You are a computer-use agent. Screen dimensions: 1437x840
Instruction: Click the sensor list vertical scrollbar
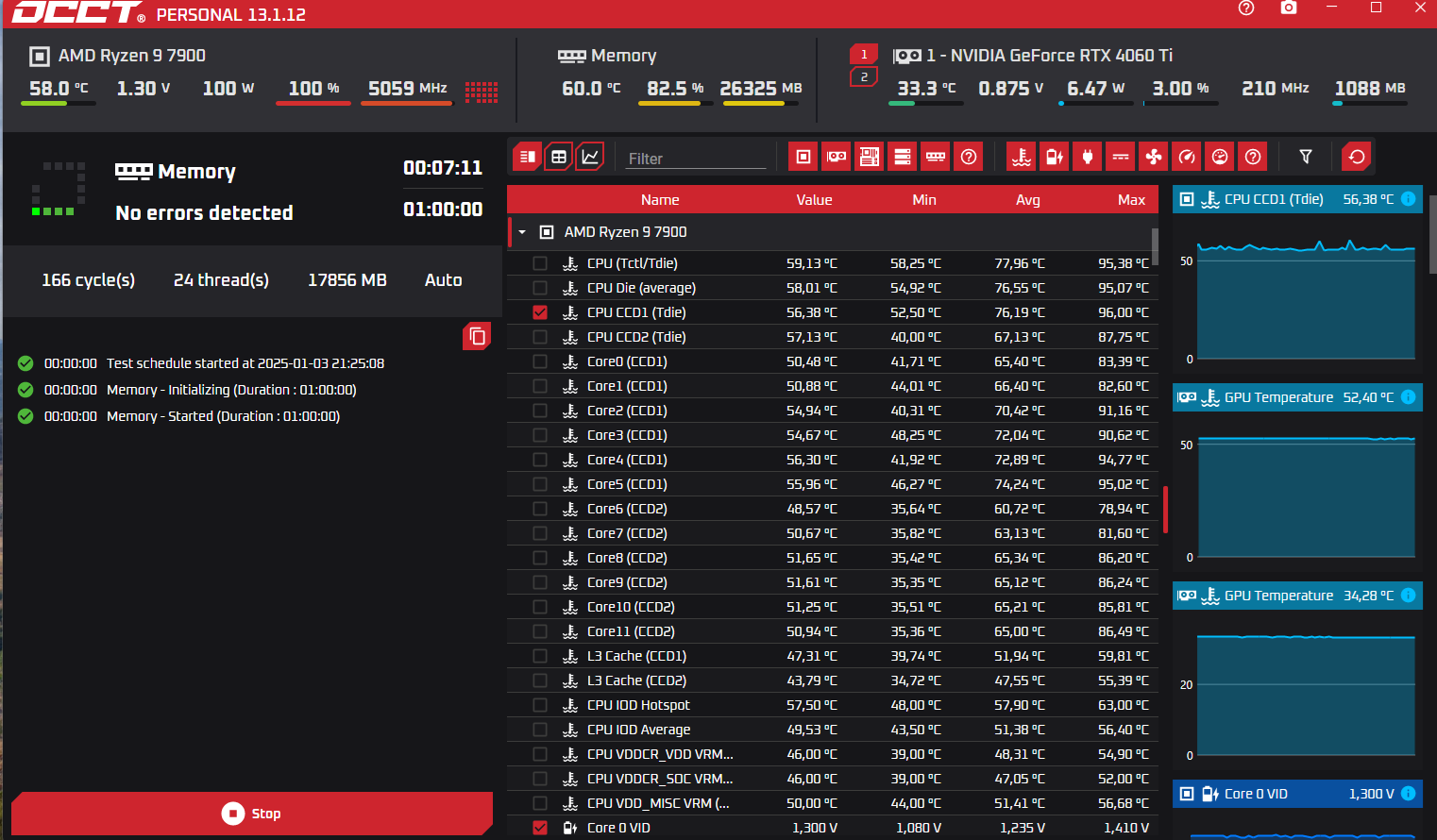pos(1155,247)
